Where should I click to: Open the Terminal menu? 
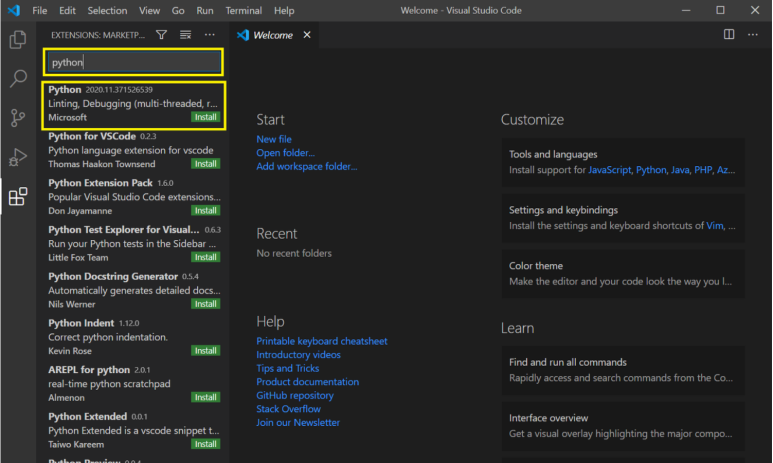click(244, 10)
